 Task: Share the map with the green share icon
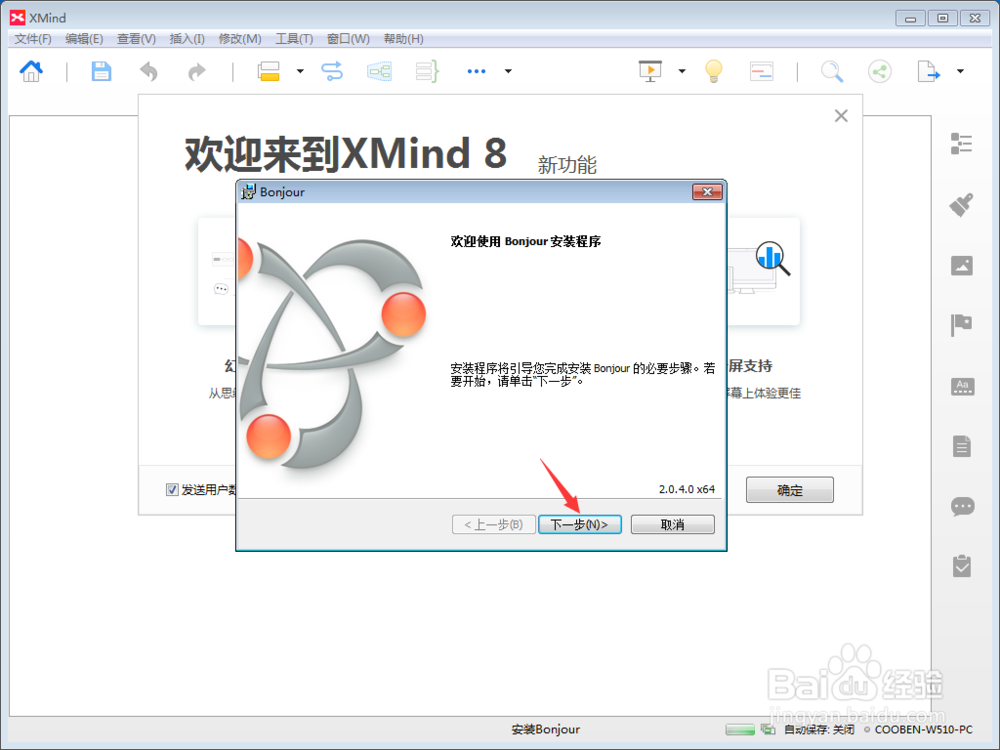coord(879,71)
